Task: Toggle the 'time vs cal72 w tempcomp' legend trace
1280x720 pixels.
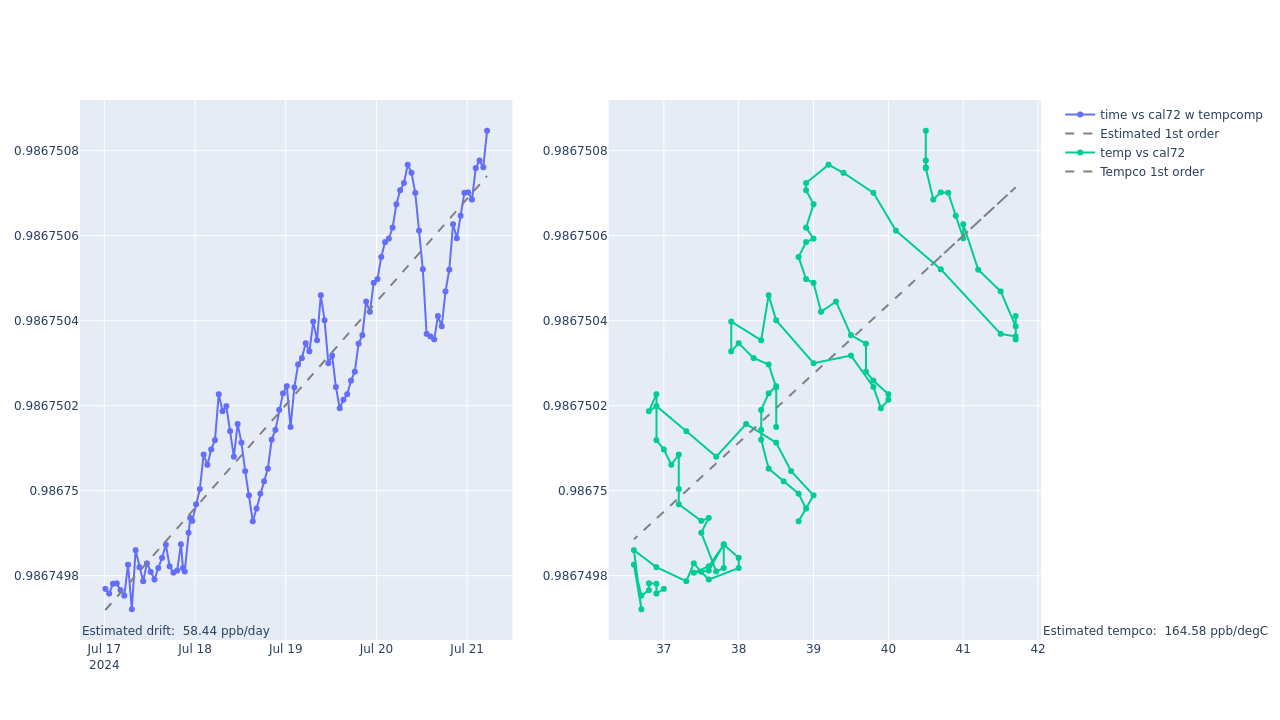Action: pos(1180,115)
